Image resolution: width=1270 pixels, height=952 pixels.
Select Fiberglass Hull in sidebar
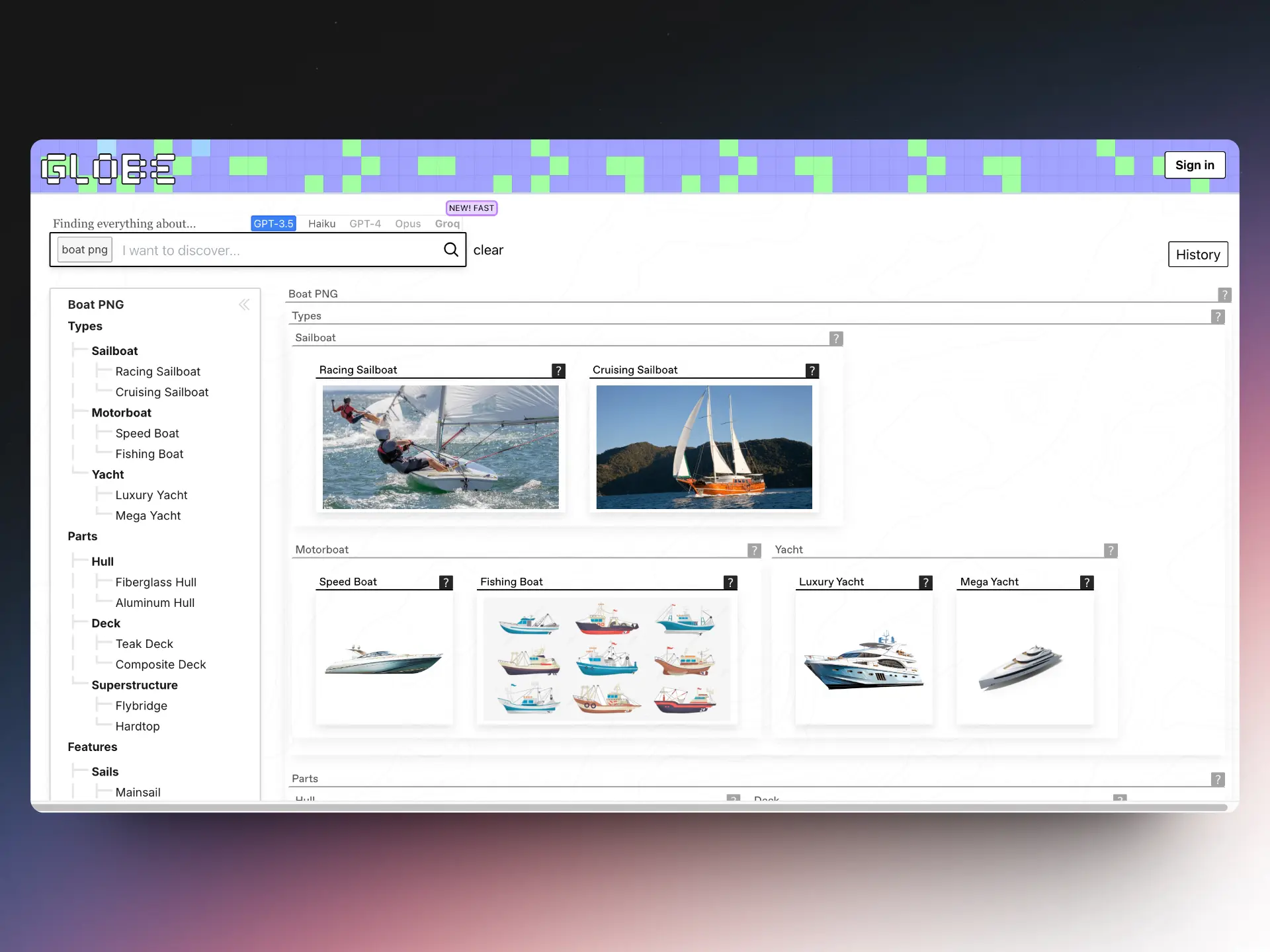(x=155, y=582)
